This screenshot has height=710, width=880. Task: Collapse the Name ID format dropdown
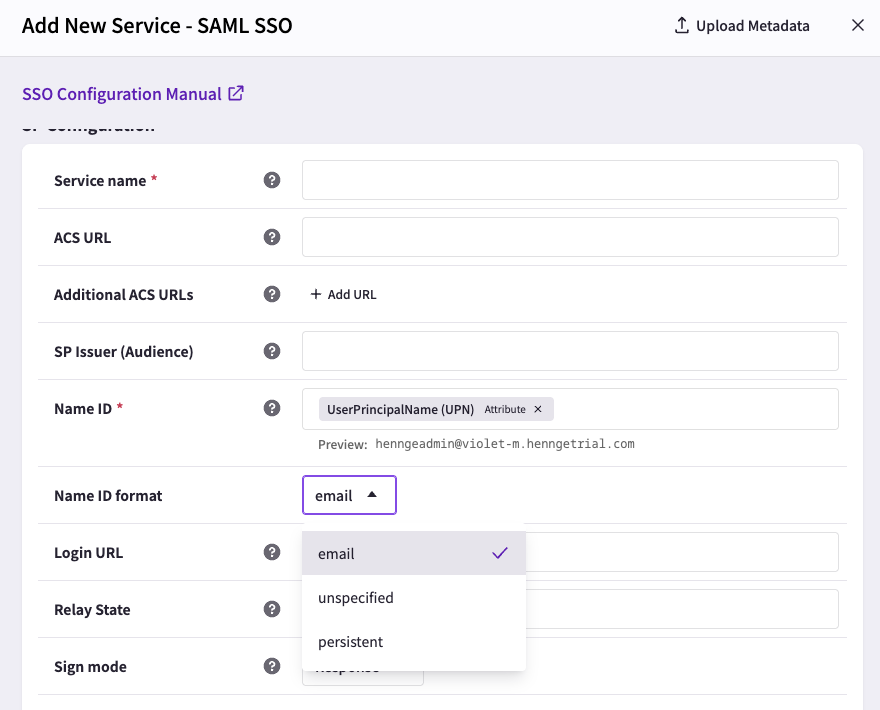point(349,495)
